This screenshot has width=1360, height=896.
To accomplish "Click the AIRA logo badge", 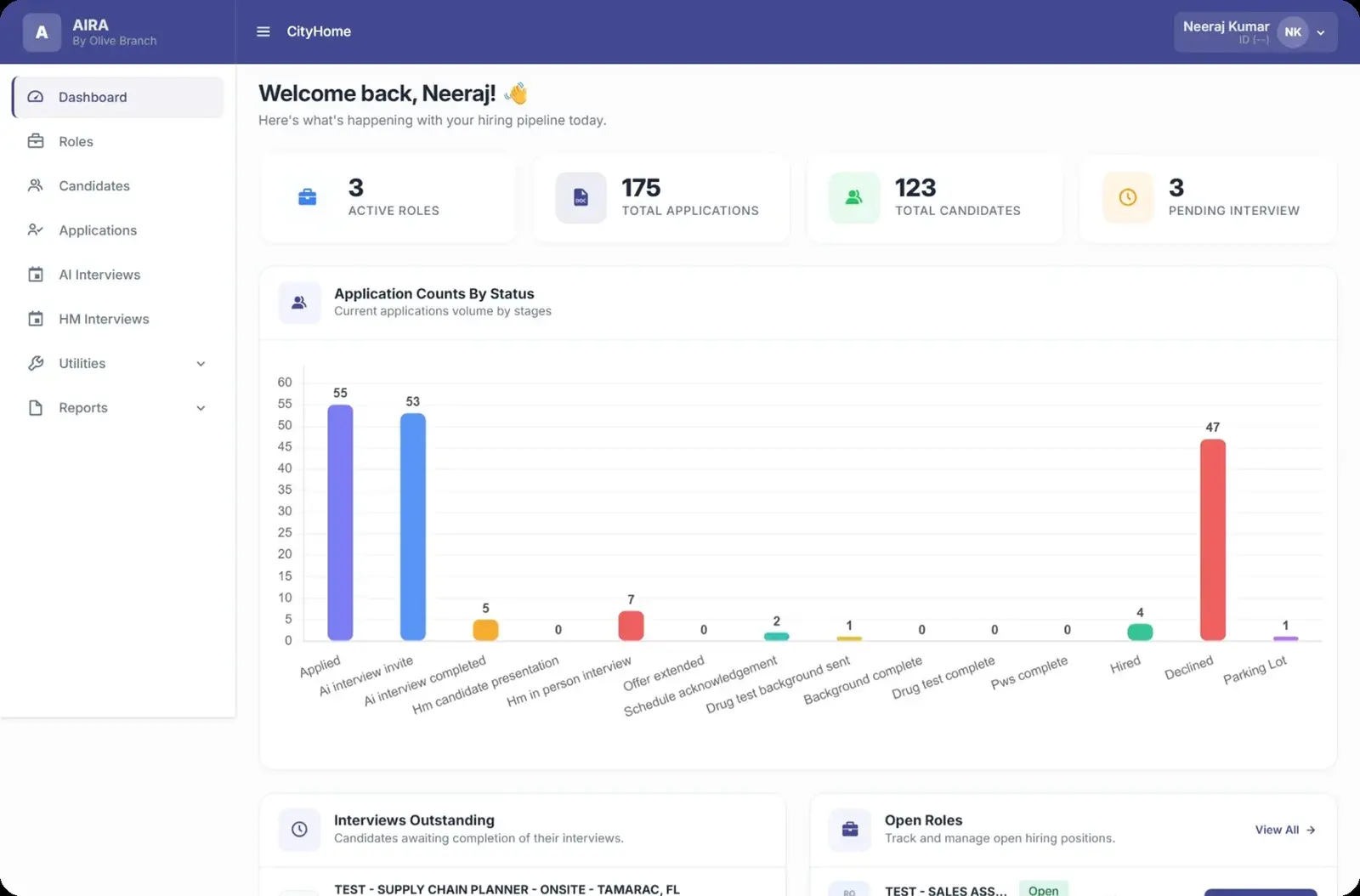I will pos(42,32).
